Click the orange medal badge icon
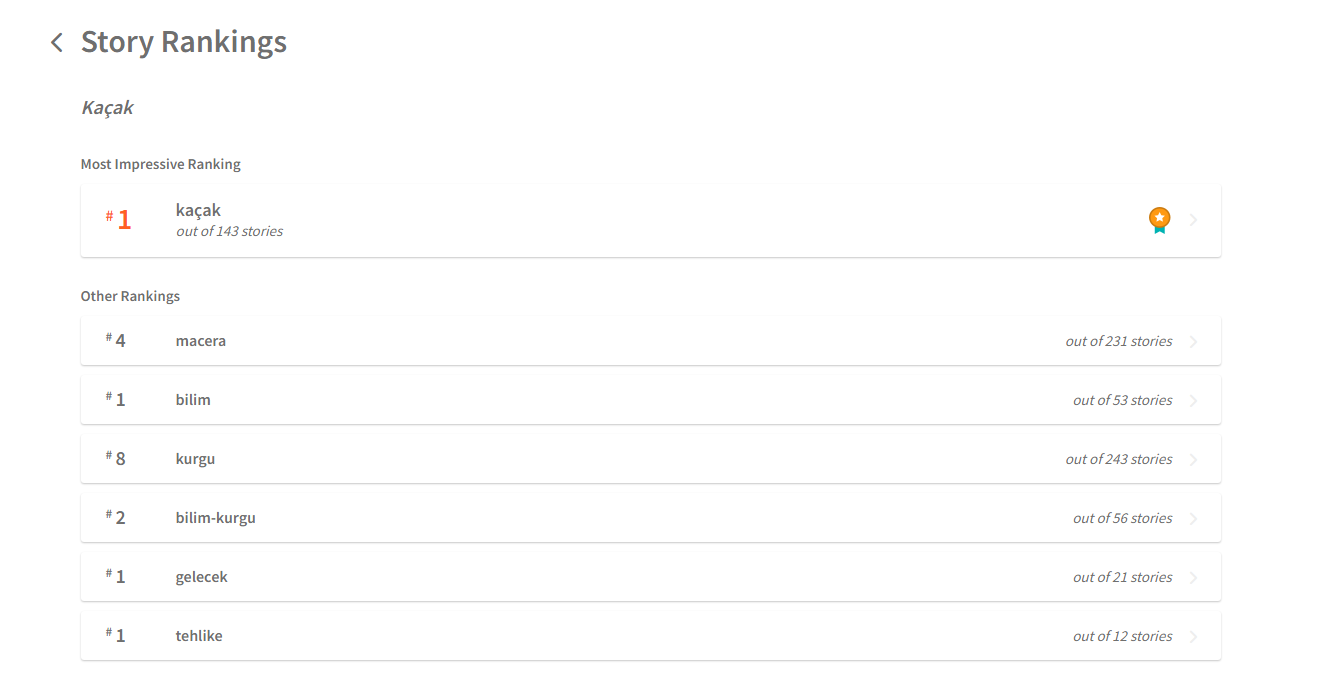Screen dimensions: 1320x700 [1159, 220]
